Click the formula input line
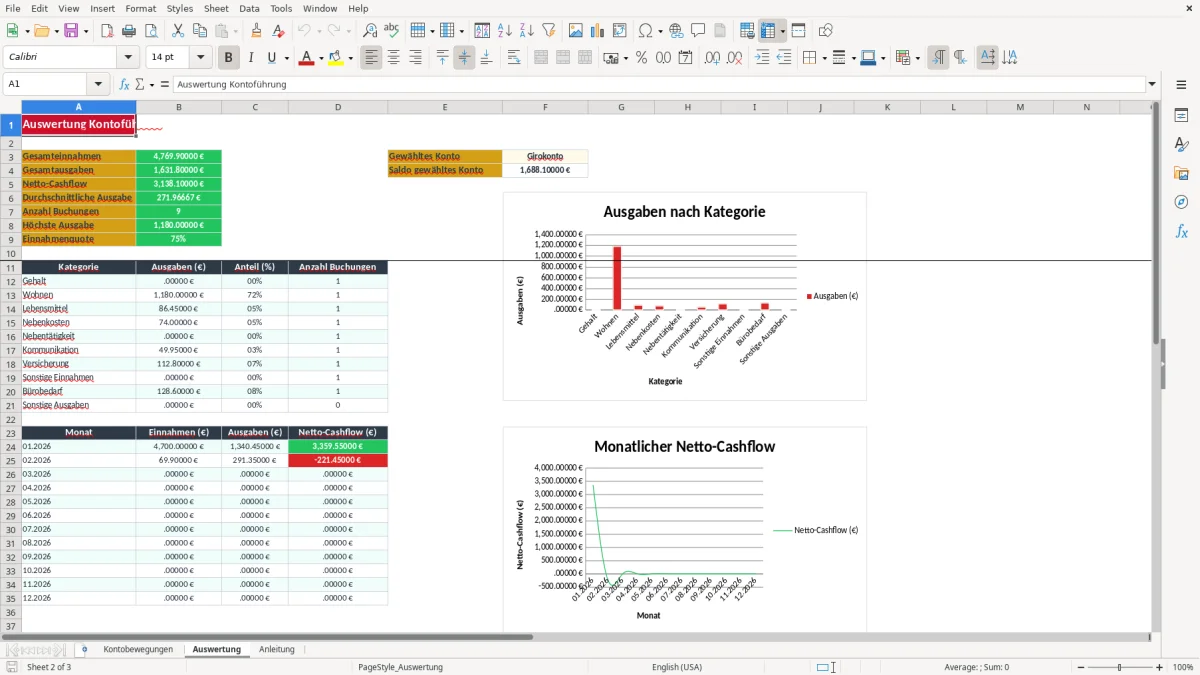This screenshot has height=675, width=1200. (658, 84)
